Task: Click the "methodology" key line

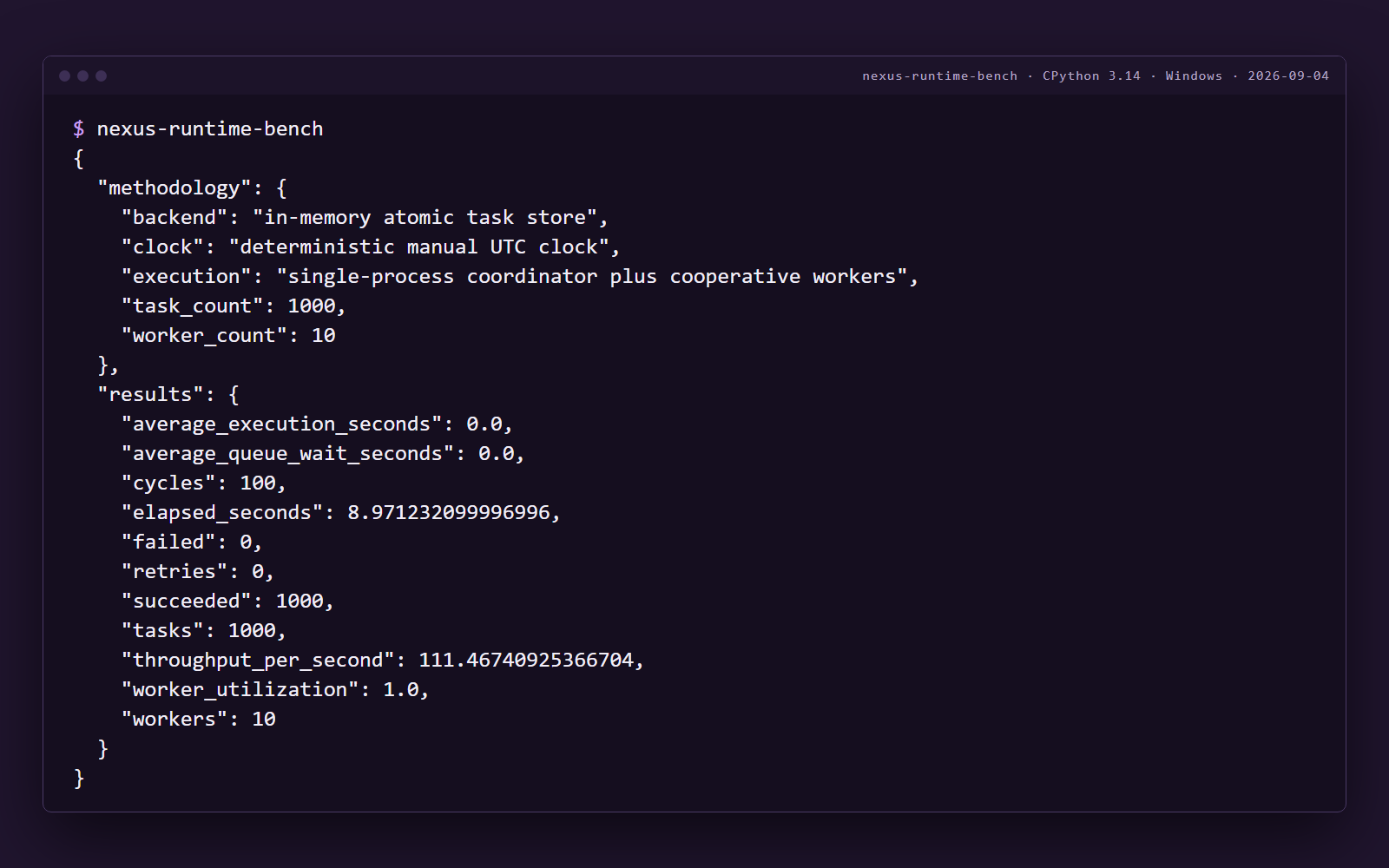Action: (x=192, y=188)
